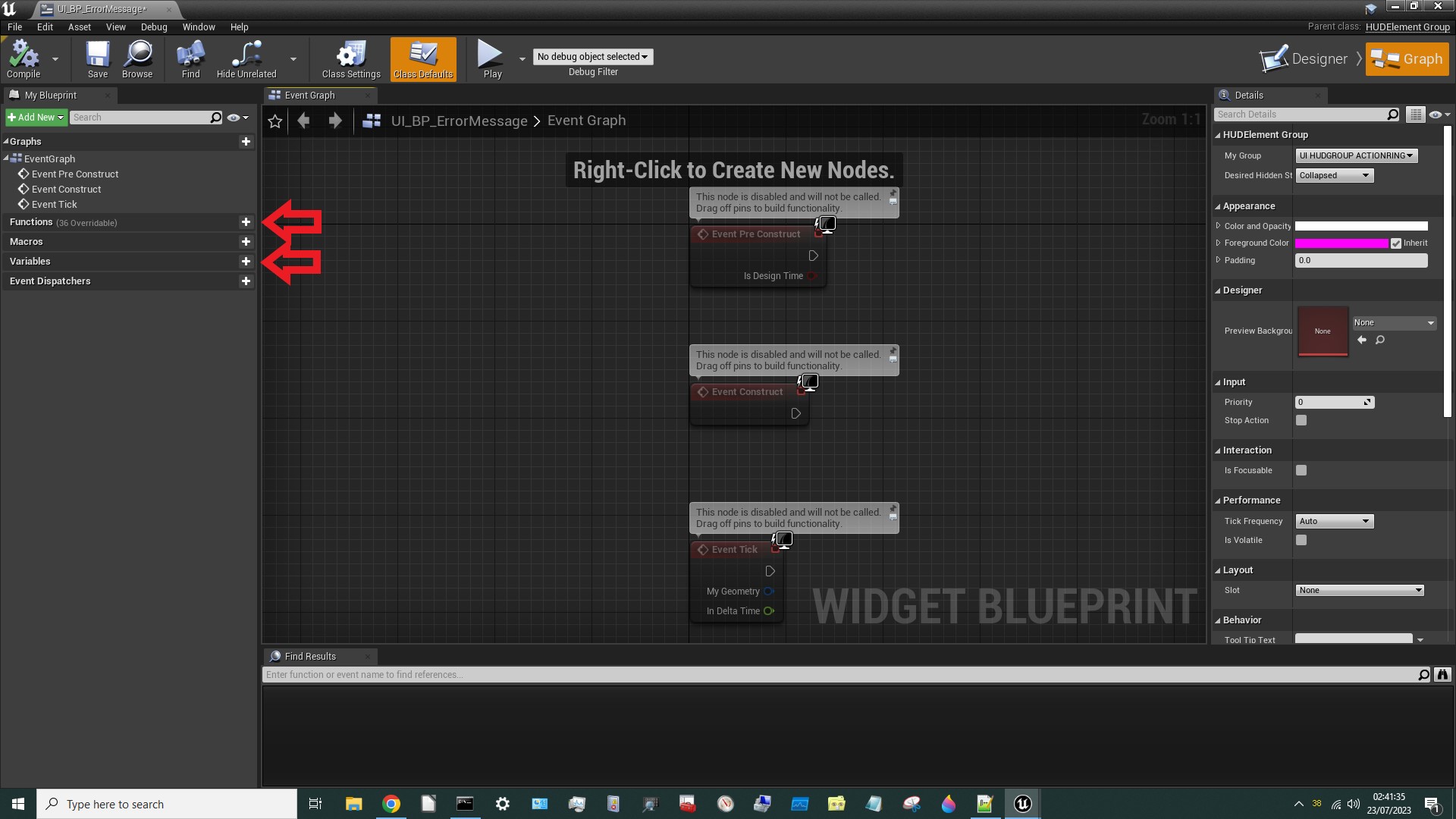Open Details view options eye
Screen dimensions: 1456x819
click(x=1439, y=115)
